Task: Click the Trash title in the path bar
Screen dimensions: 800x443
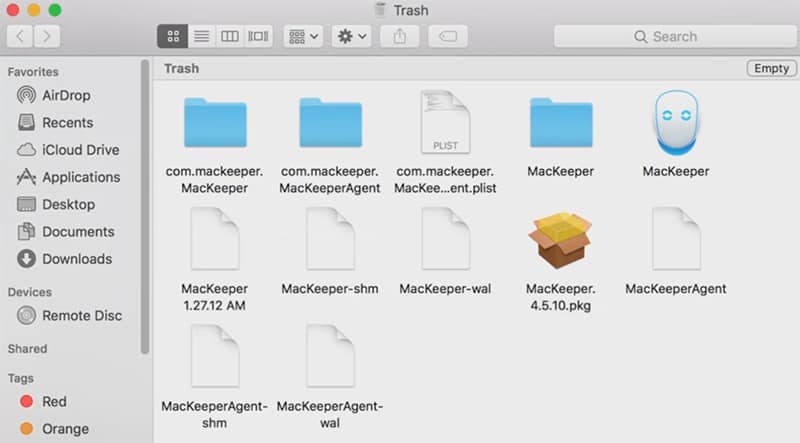Action: [x=182, y=68]
